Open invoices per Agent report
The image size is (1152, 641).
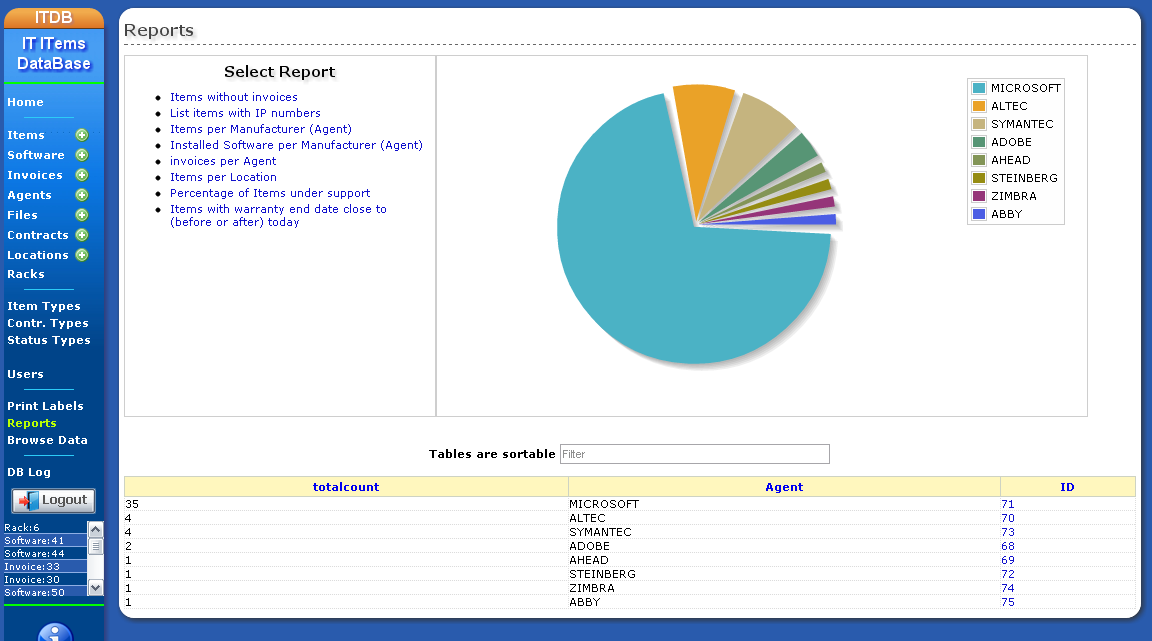223,162
